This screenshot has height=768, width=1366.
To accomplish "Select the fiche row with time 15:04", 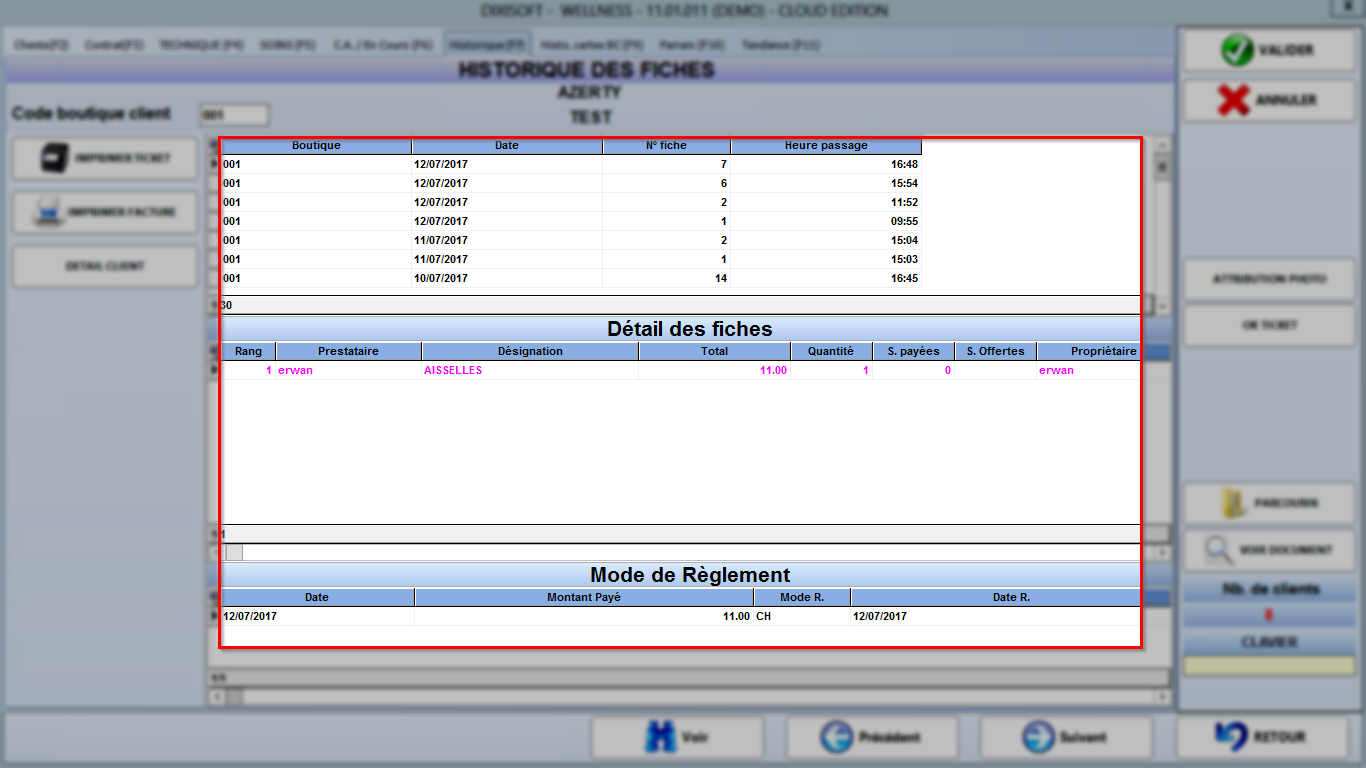I will tap(571, 240).
